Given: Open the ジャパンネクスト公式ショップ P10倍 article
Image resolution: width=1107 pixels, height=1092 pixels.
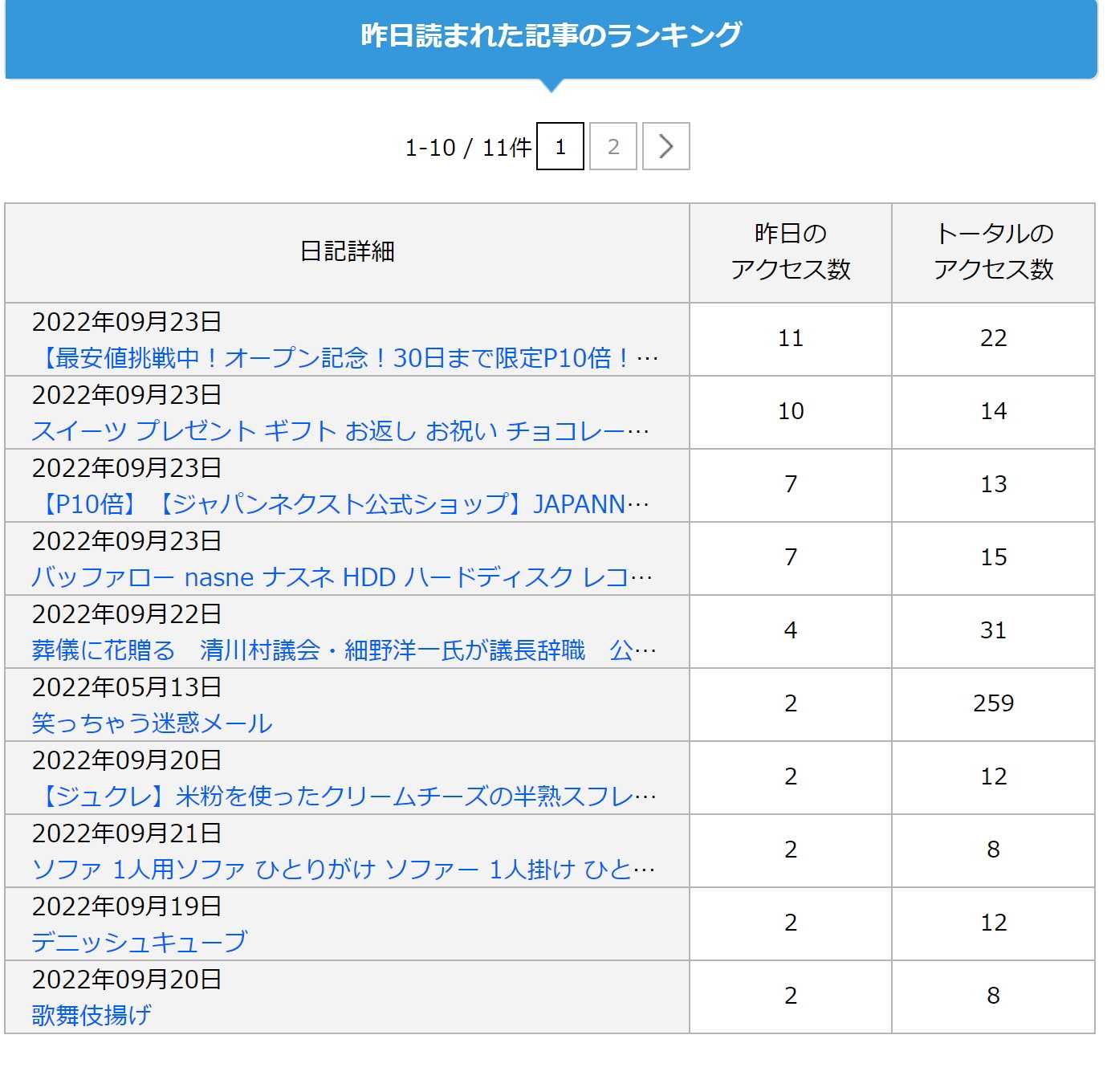Looking at the screenshot, I should point(340,504).
